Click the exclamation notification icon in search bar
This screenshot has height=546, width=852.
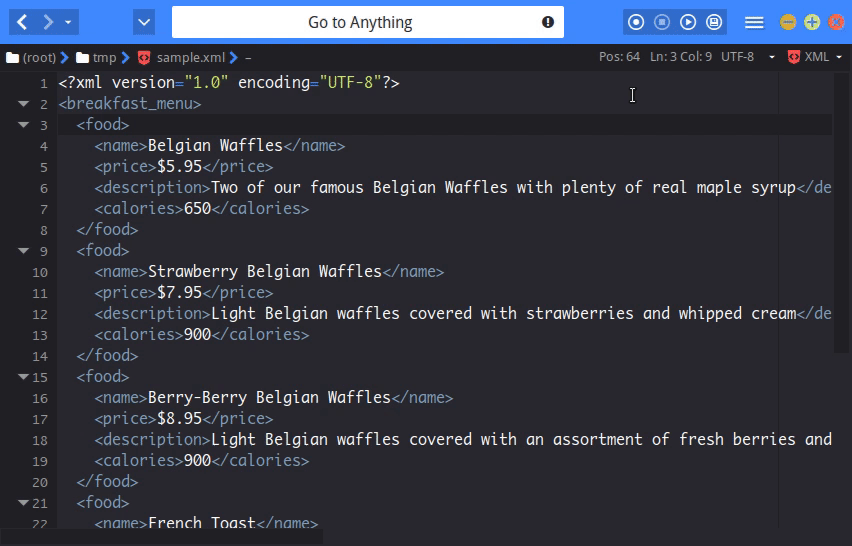point(548,22)
